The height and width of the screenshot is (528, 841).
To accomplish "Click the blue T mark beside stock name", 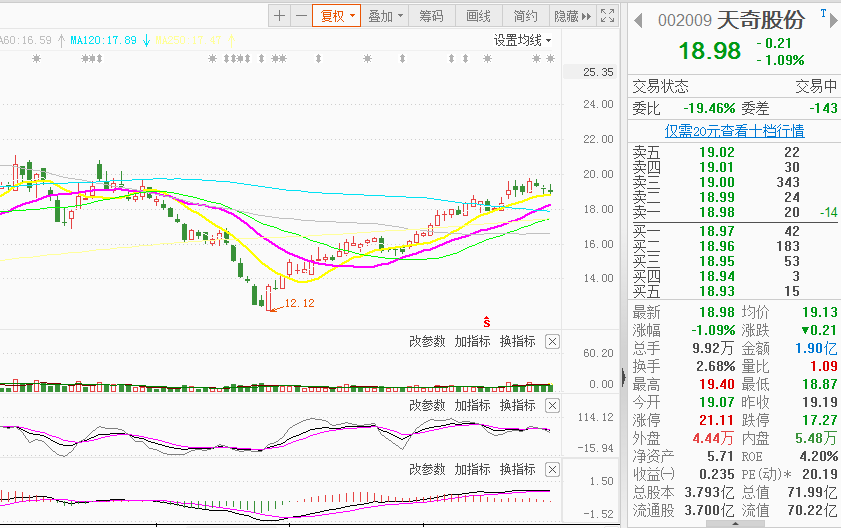I will [824, 14].
